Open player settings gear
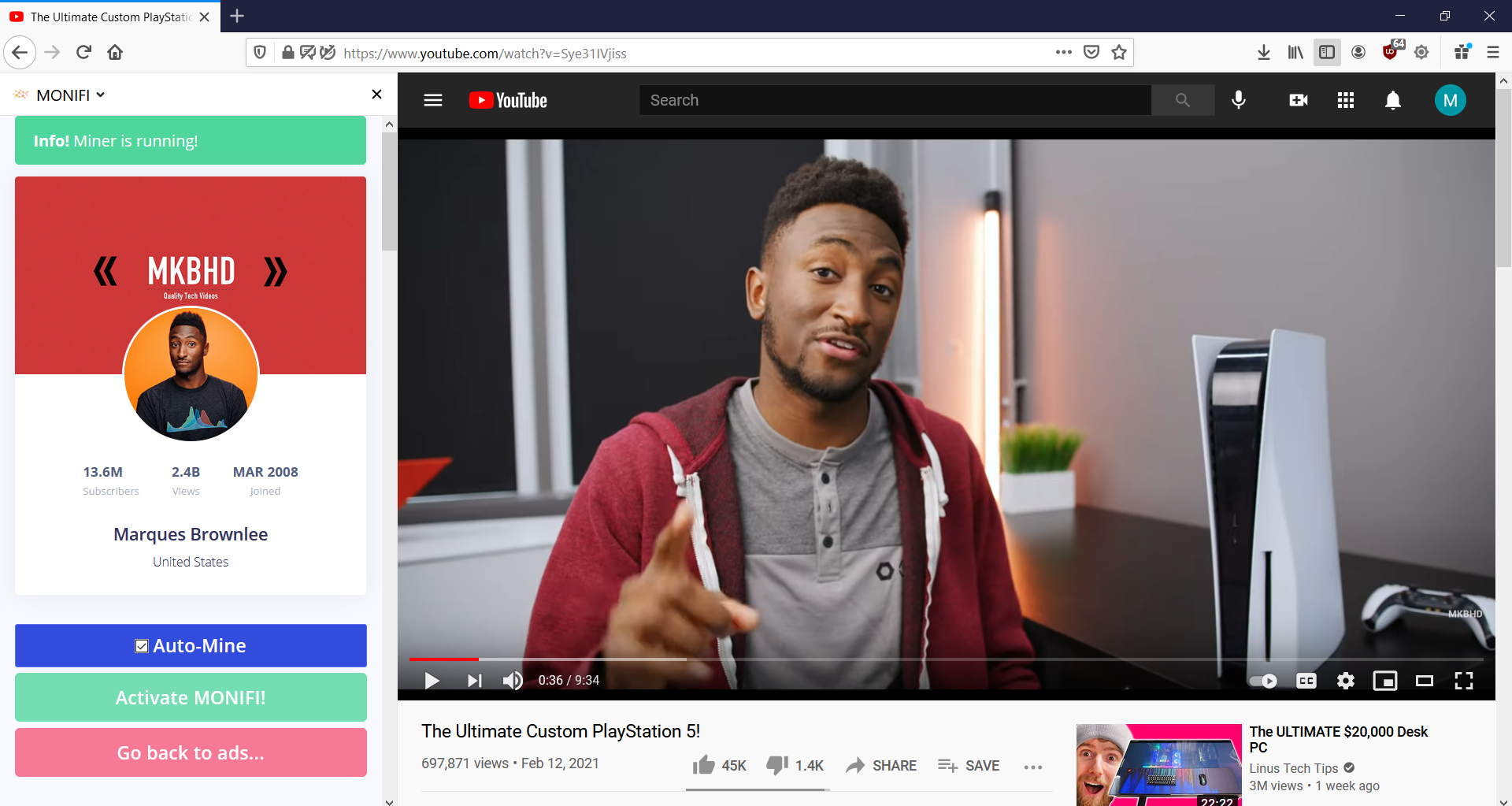The image size is (1512, 806). coord(1346,681)
